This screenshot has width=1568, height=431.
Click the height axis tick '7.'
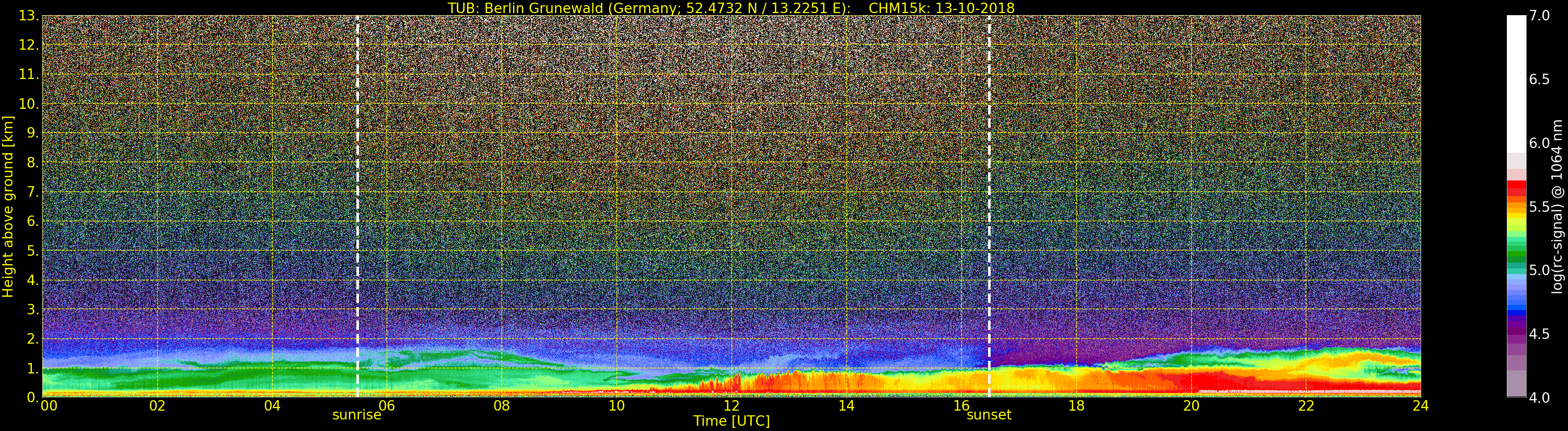[32, 192]
